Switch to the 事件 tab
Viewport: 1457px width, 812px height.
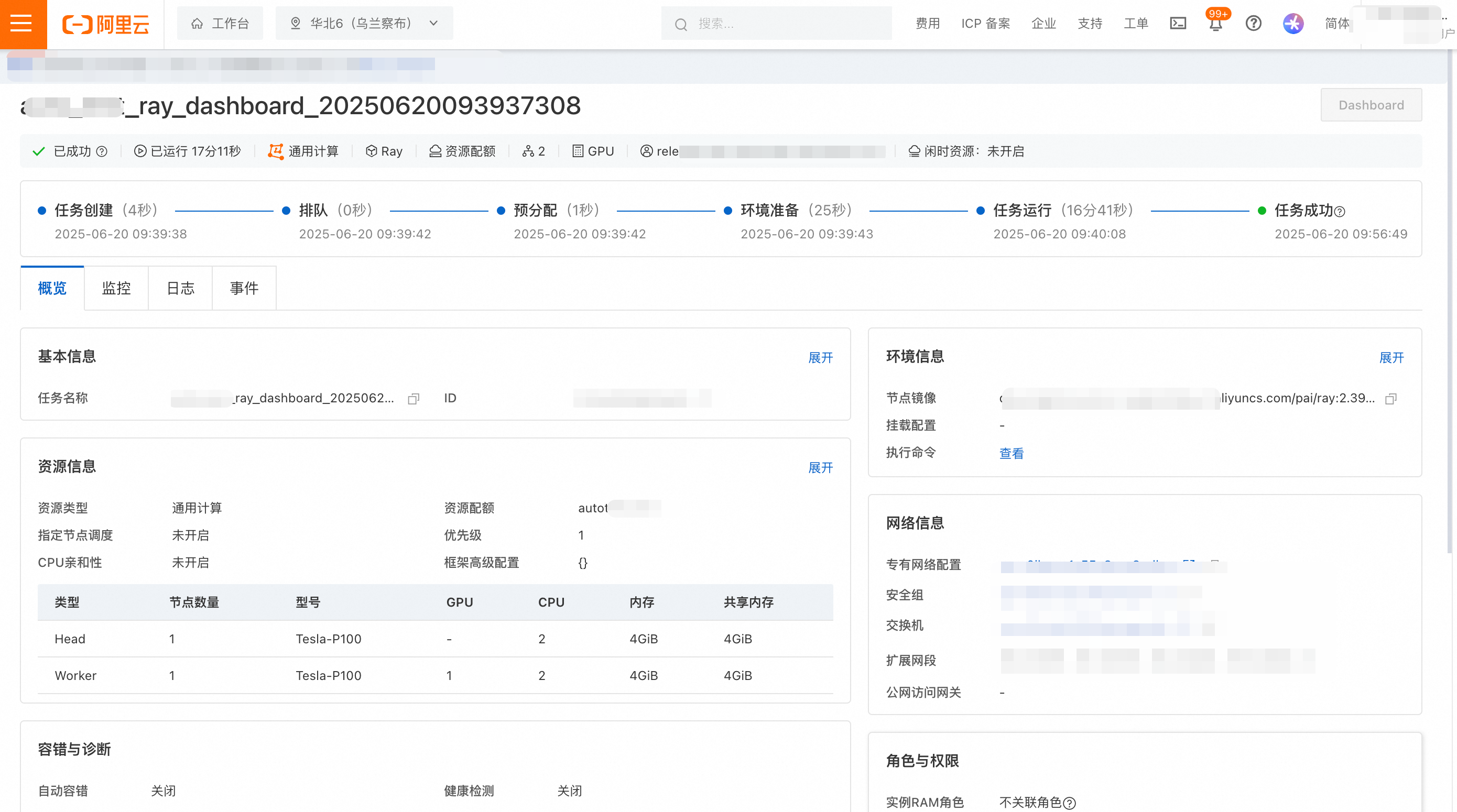pyautogui.click(x=244, y=288)
